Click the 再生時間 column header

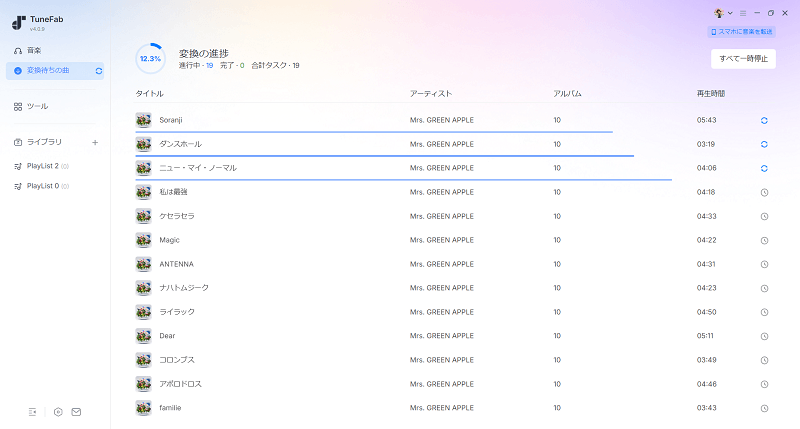pyautogui.click(x=711, y=93)
